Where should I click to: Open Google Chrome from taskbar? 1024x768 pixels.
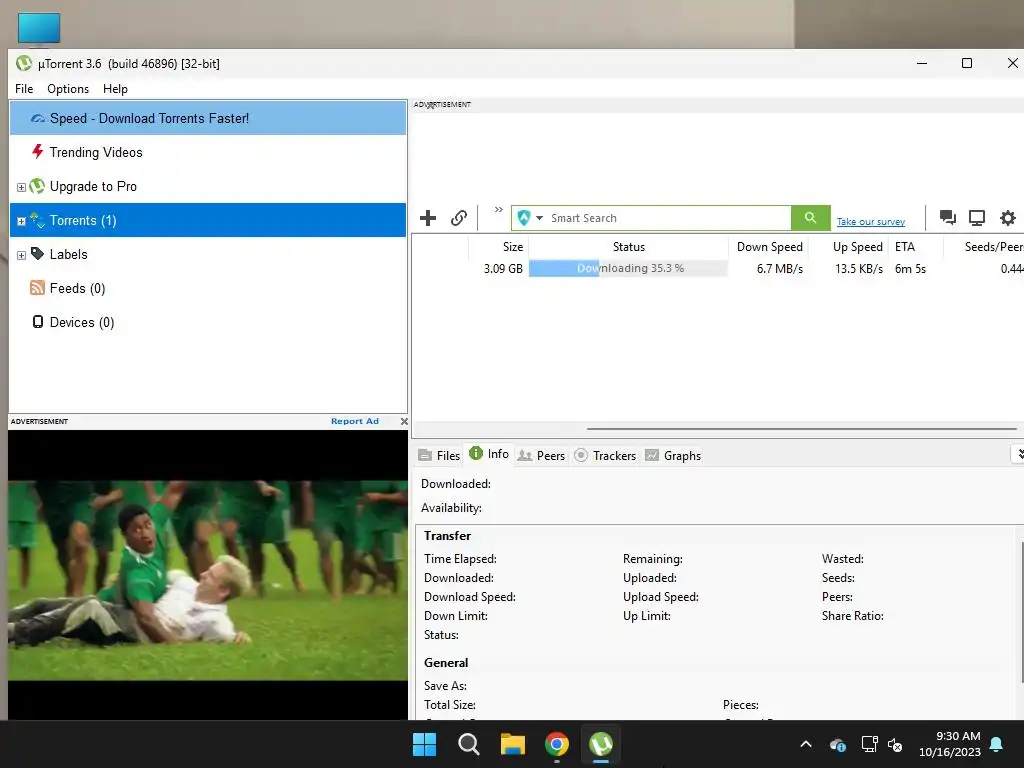coord(556,744)
